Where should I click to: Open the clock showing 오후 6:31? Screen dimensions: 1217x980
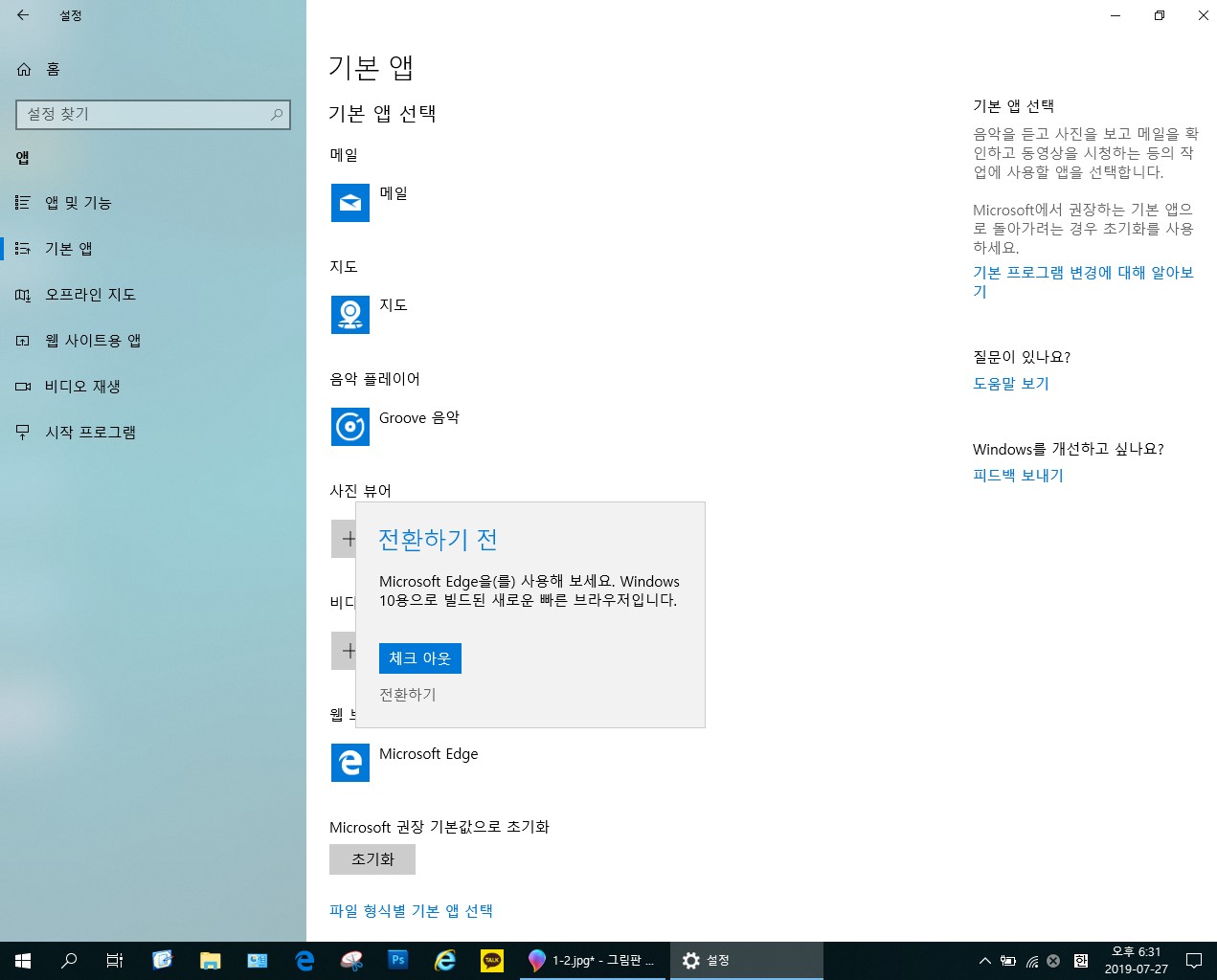tap(1136, 961)
